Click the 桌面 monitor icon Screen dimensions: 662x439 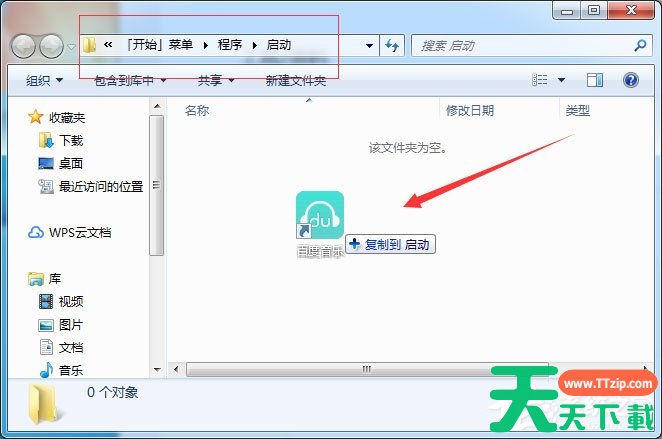click(x=46, y=163)
